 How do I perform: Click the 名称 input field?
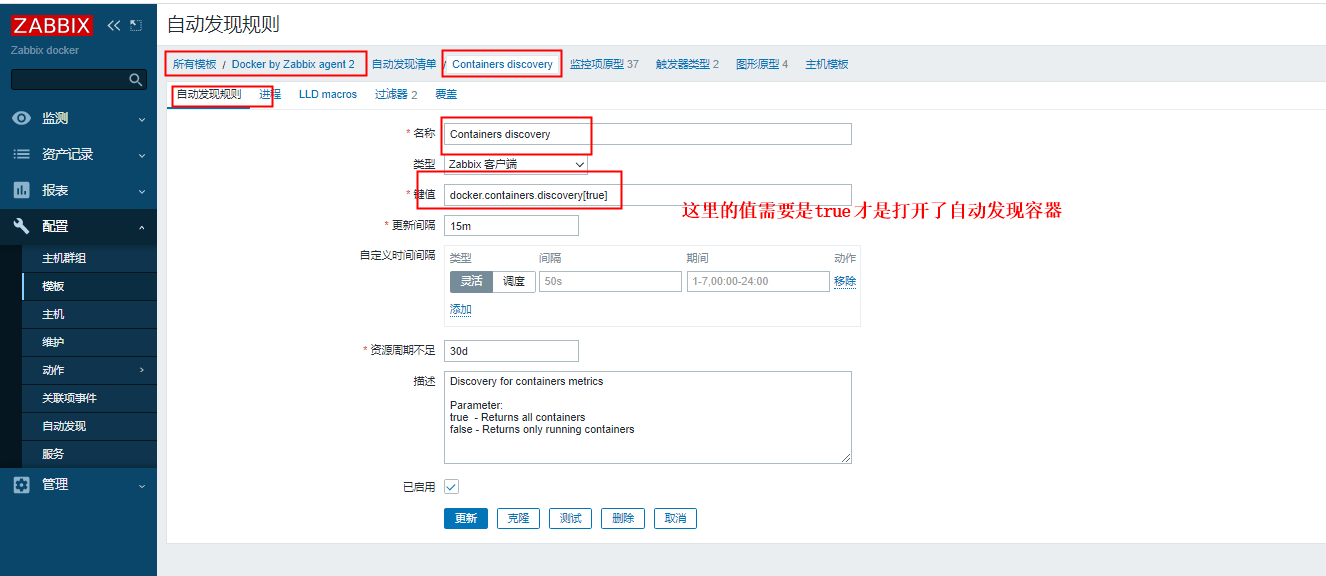pyautogui.click(x=648, y=134)
